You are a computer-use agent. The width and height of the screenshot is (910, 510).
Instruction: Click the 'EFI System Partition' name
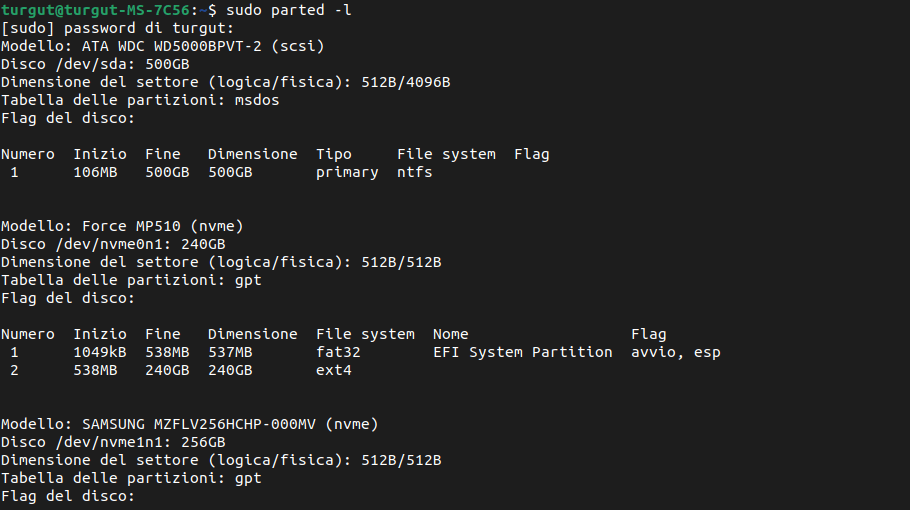[522, 352]
